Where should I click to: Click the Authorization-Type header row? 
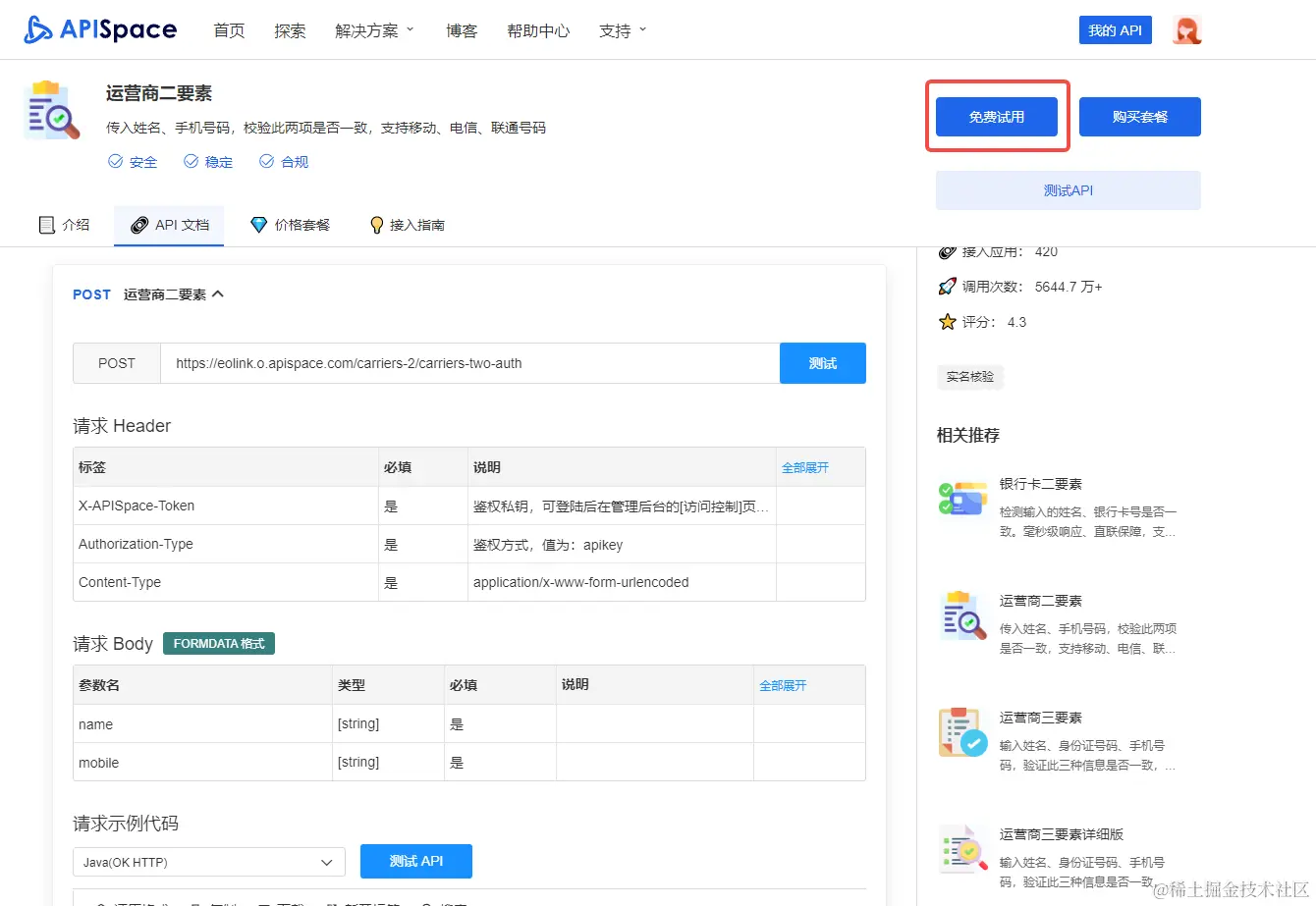pyautogui.click(x=469, y=544)
